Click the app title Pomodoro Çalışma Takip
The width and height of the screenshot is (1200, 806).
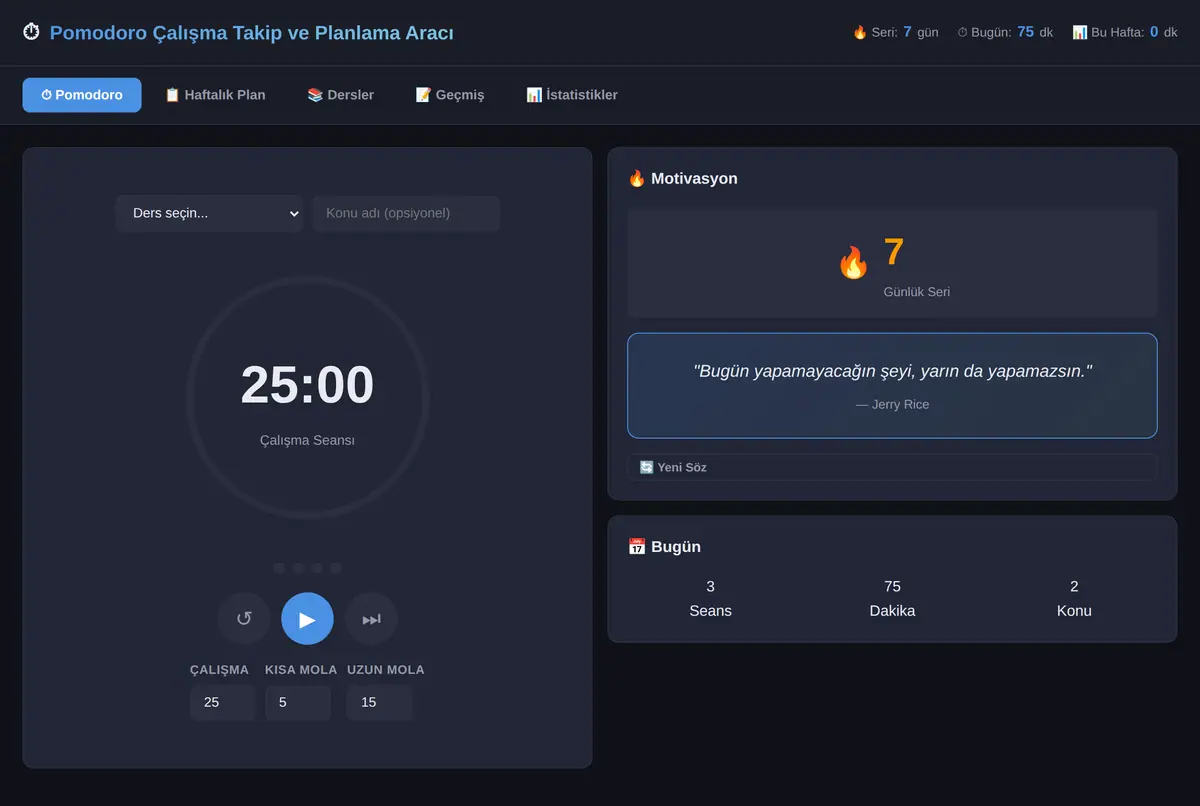click(252, 33)
